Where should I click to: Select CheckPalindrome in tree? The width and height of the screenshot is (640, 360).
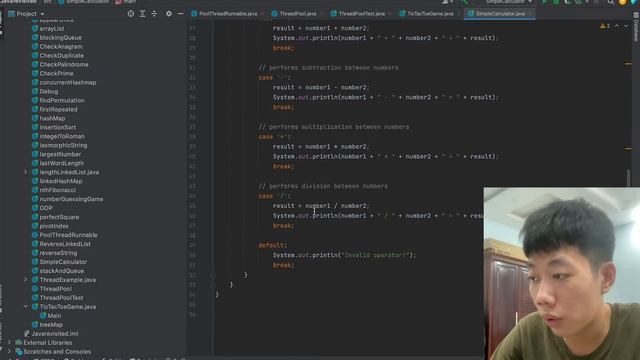click(64, 64)
